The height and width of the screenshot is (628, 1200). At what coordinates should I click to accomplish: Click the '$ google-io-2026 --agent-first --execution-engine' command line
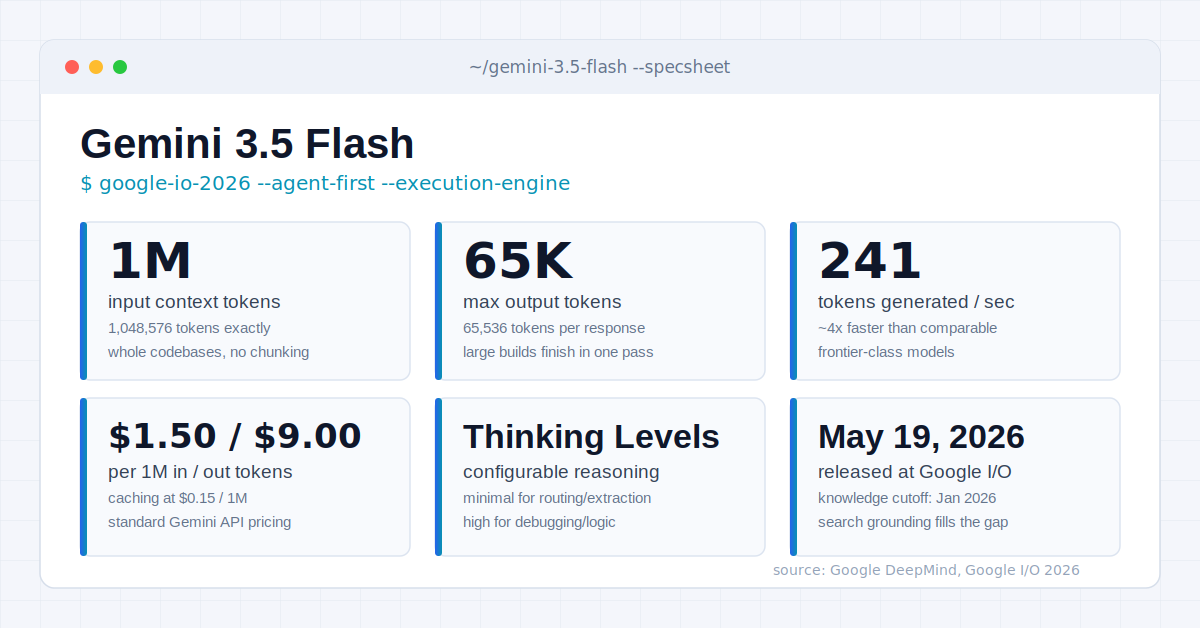(325, 183)
